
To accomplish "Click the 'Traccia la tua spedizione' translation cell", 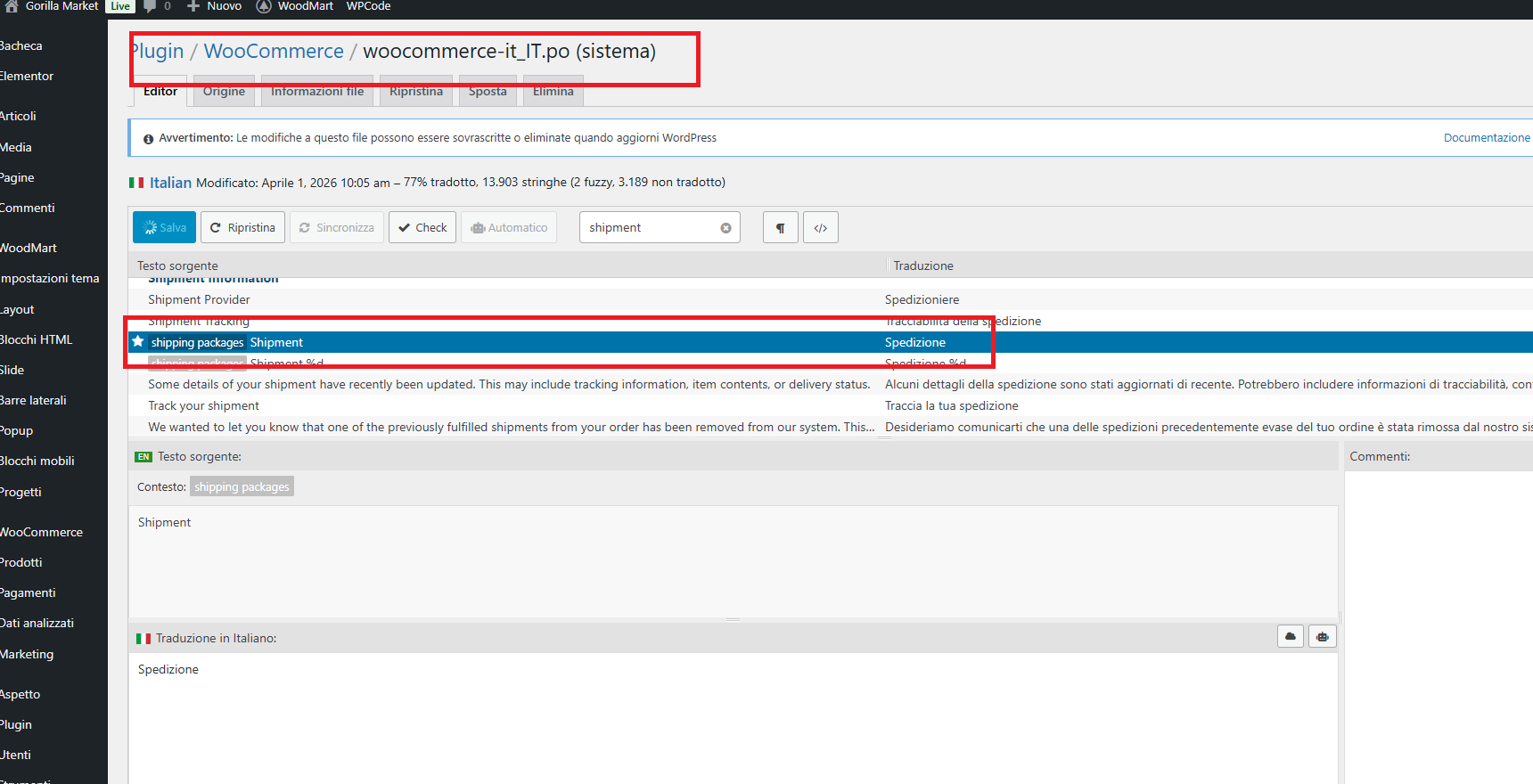I will point(952,405).
